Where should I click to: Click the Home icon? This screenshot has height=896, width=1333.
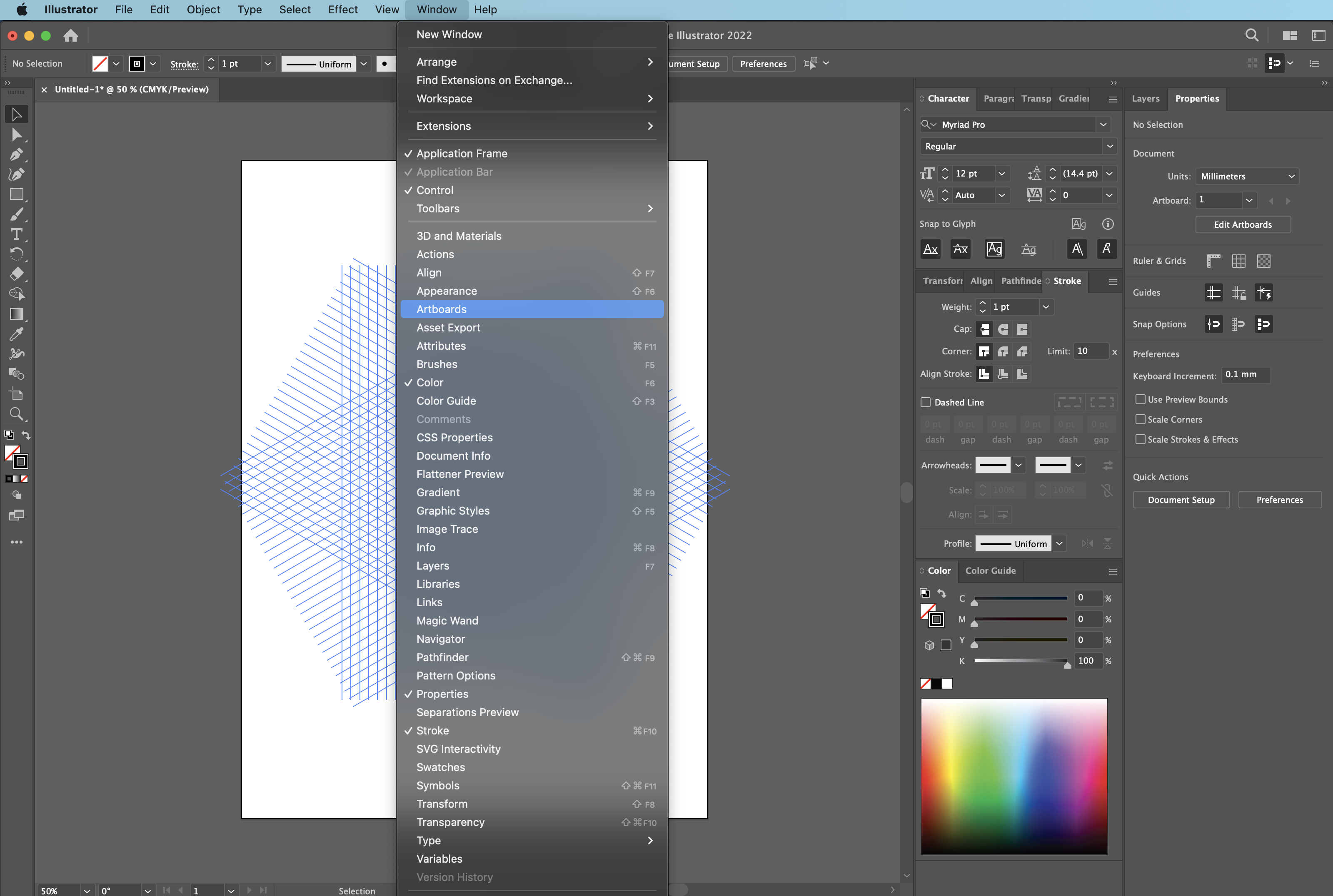point(71,35)
